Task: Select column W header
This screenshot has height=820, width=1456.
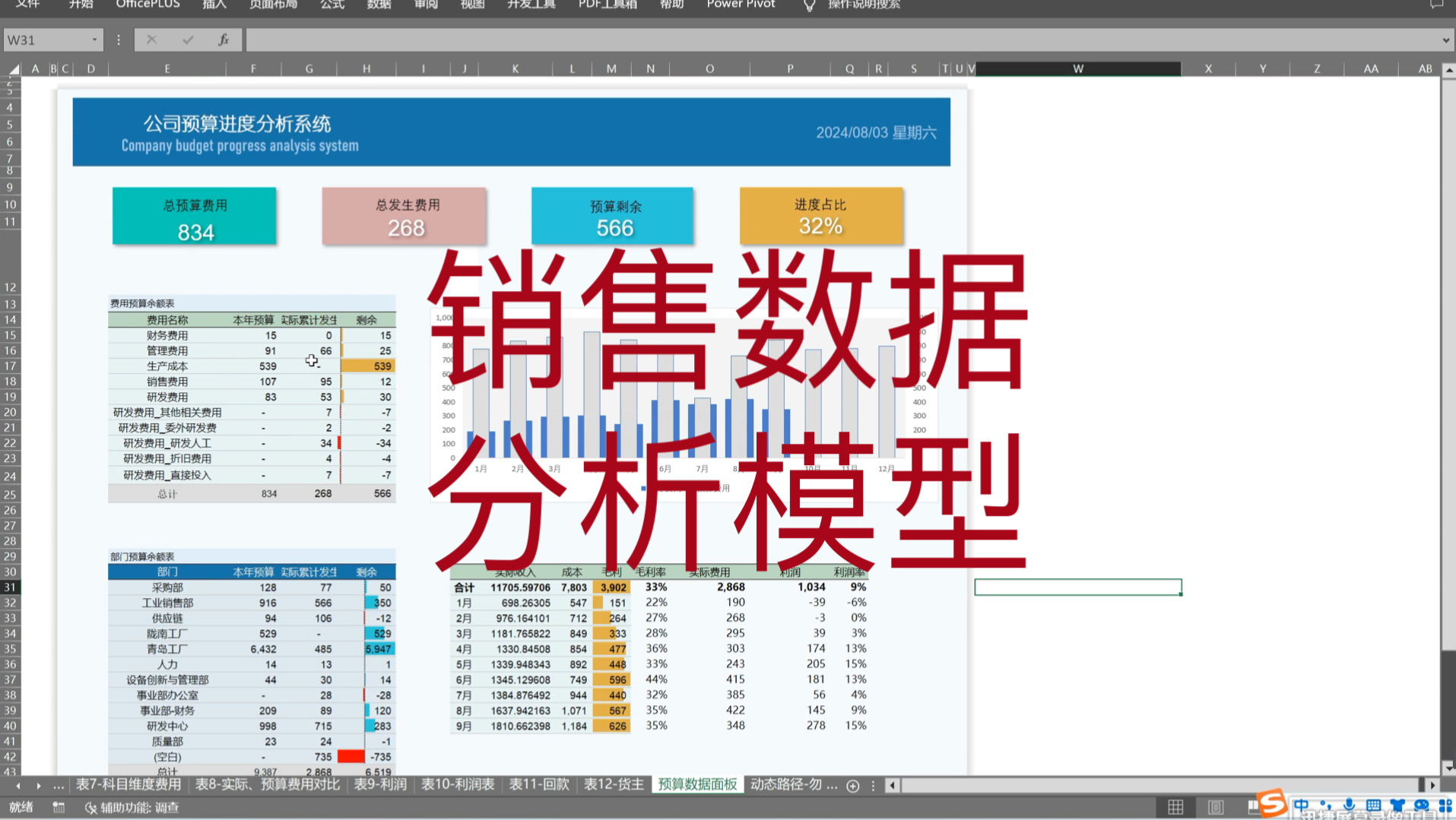Action: 1078,69
